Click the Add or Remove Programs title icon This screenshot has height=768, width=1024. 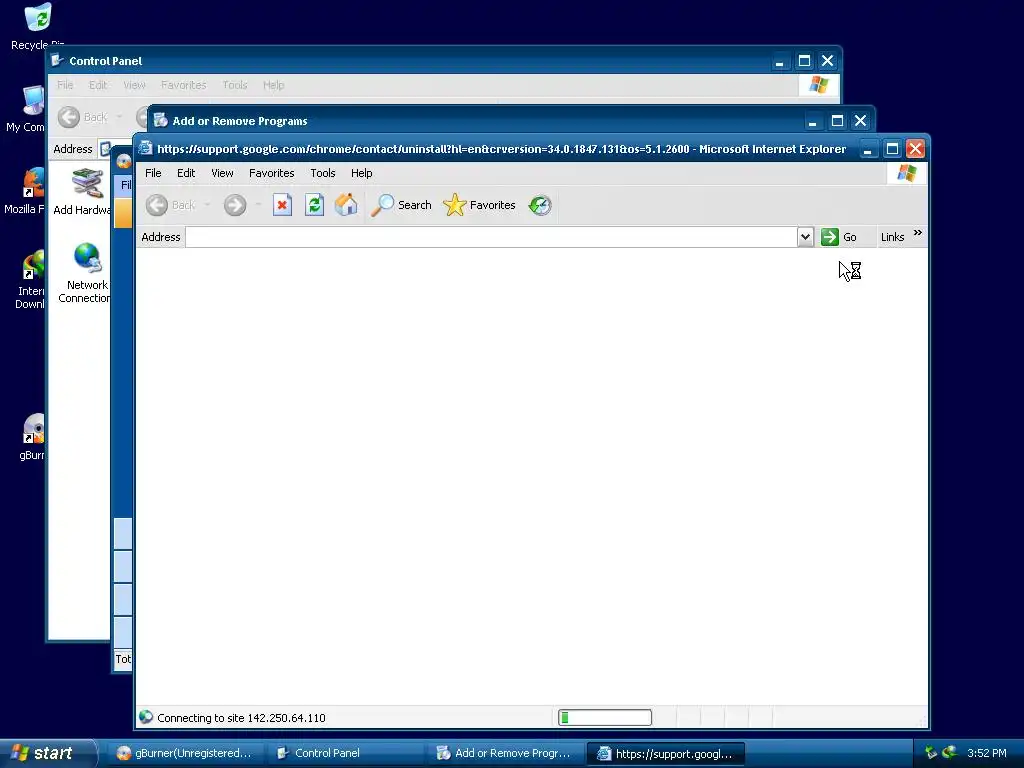tap(161, 120)
